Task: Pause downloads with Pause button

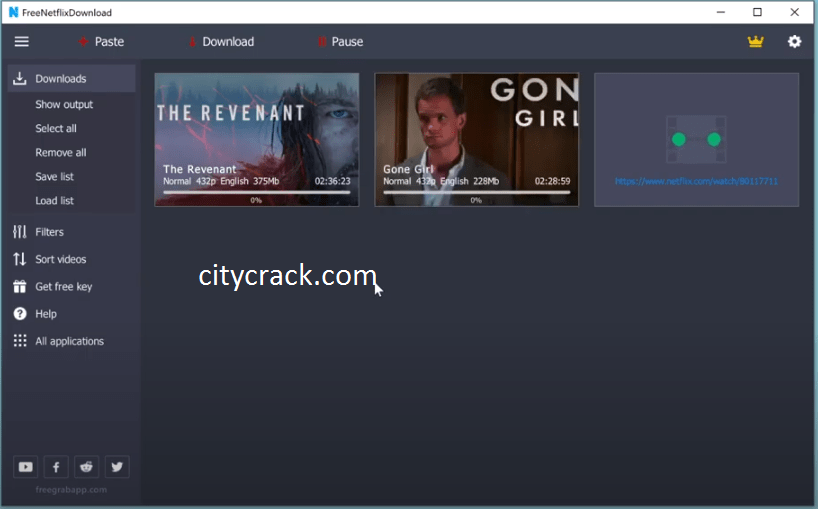Action: [x=341, y=42]
